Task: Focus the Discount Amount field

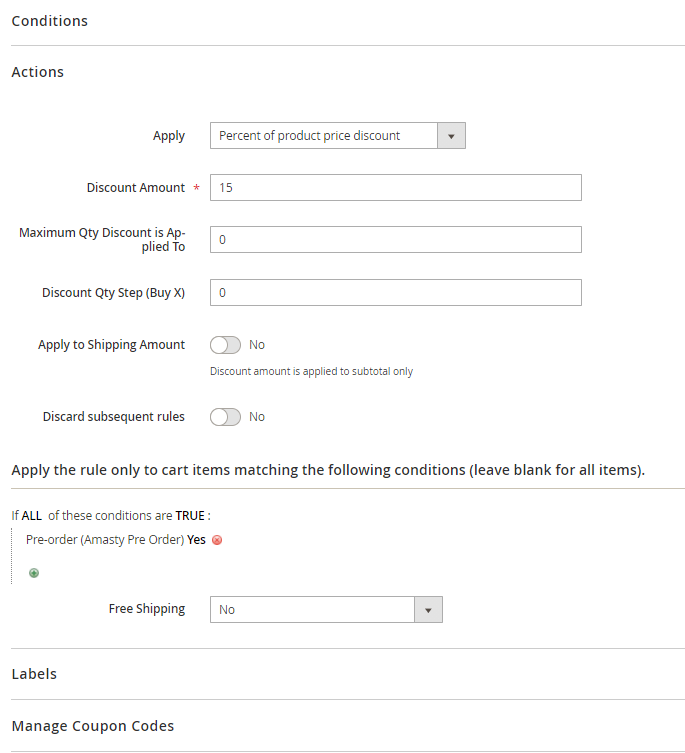Action: pyautogui.click(x=395, y=188)
